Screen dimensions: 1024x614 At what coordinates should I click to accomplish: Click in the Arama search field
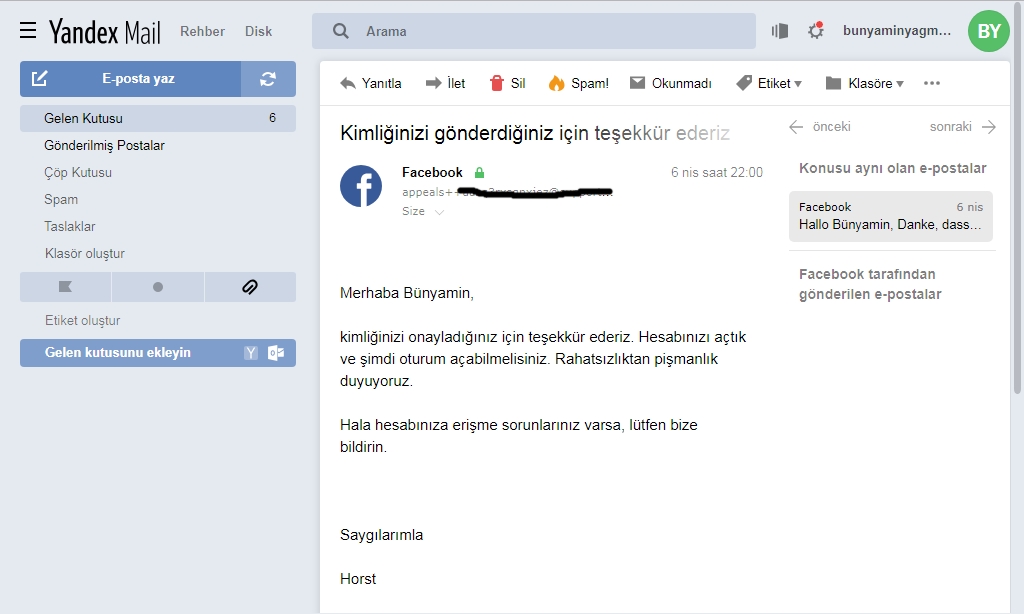click(x=534, y=31)
